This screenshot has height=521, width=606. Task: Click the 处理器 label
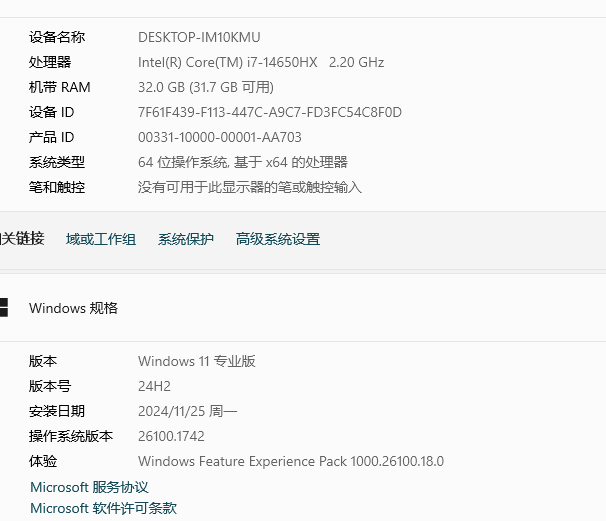tap(50, 62)
